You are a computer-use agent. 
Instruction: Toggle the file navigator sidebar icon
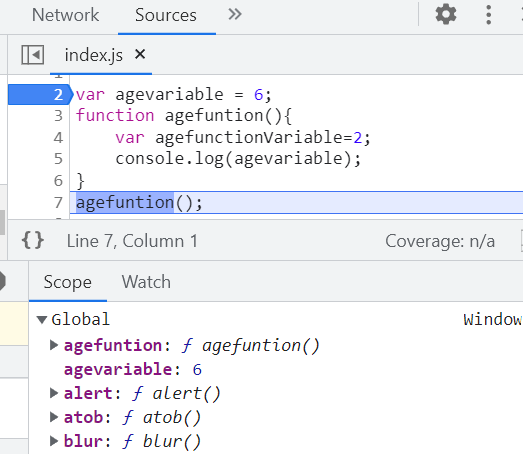(33, 55)
